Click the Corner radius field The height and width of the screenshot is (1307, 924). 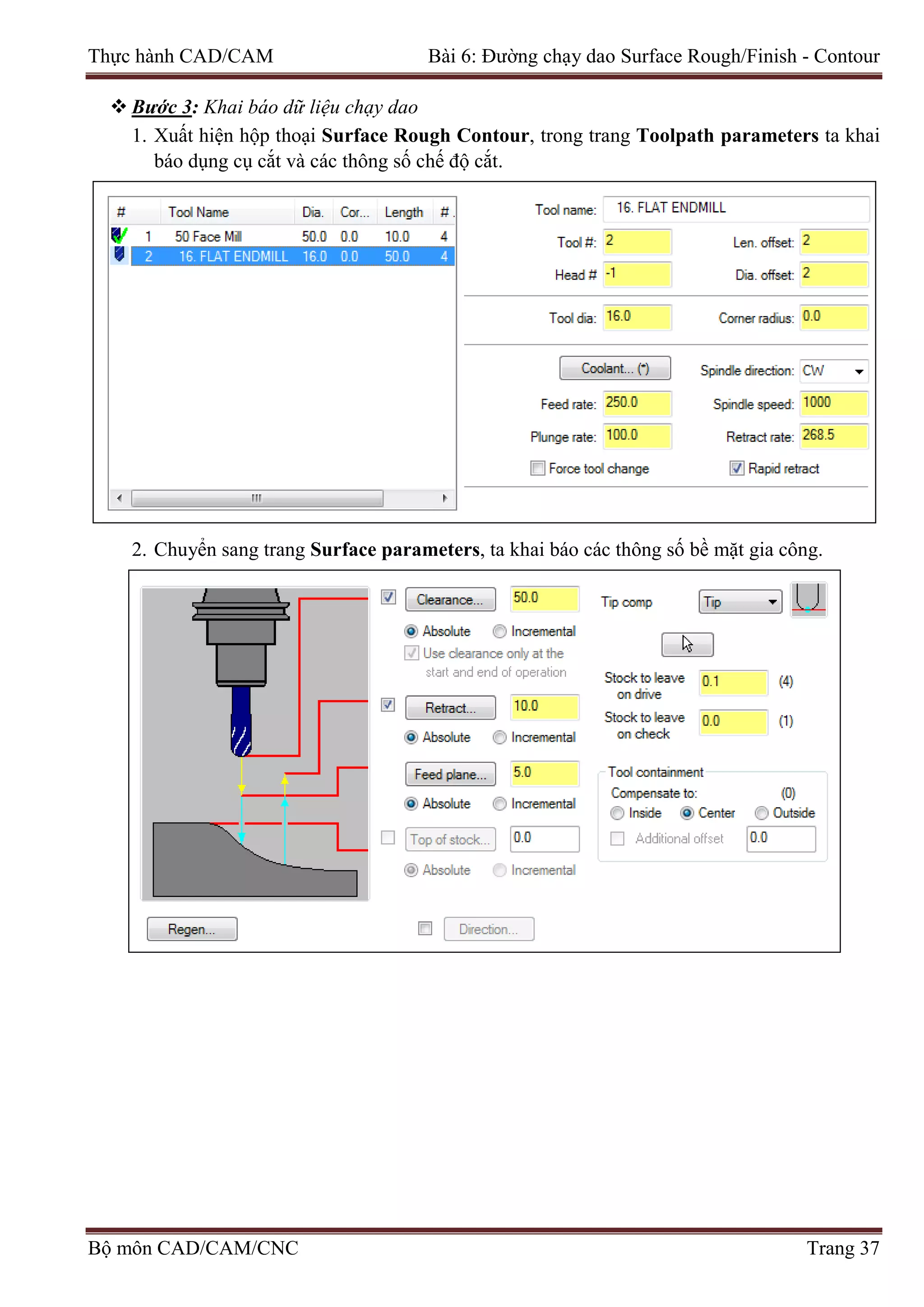click(x=834, y=317)
